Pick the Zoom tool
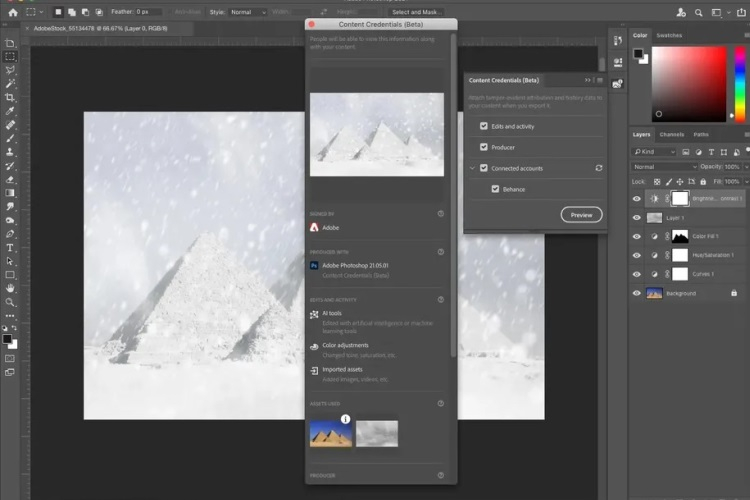Screen dimensions: 750x500 click(x=10, y=301)
